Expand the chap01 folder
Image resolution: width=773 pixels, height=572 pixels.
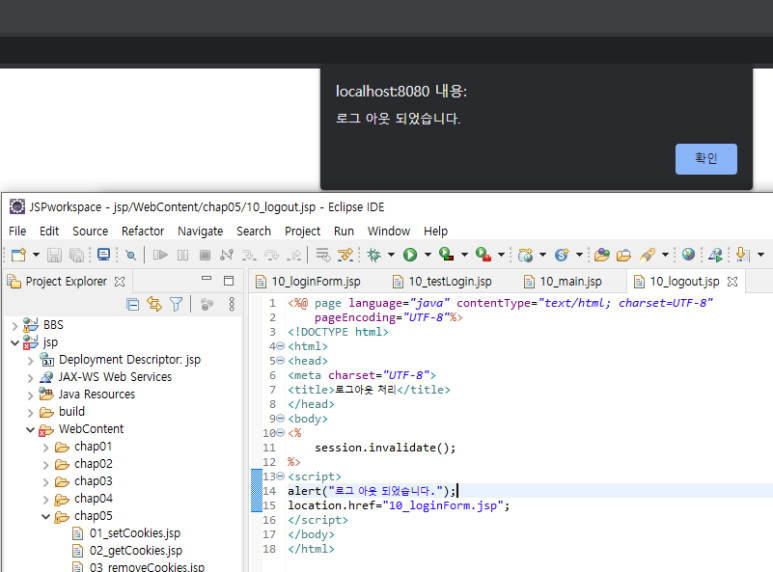46,448
